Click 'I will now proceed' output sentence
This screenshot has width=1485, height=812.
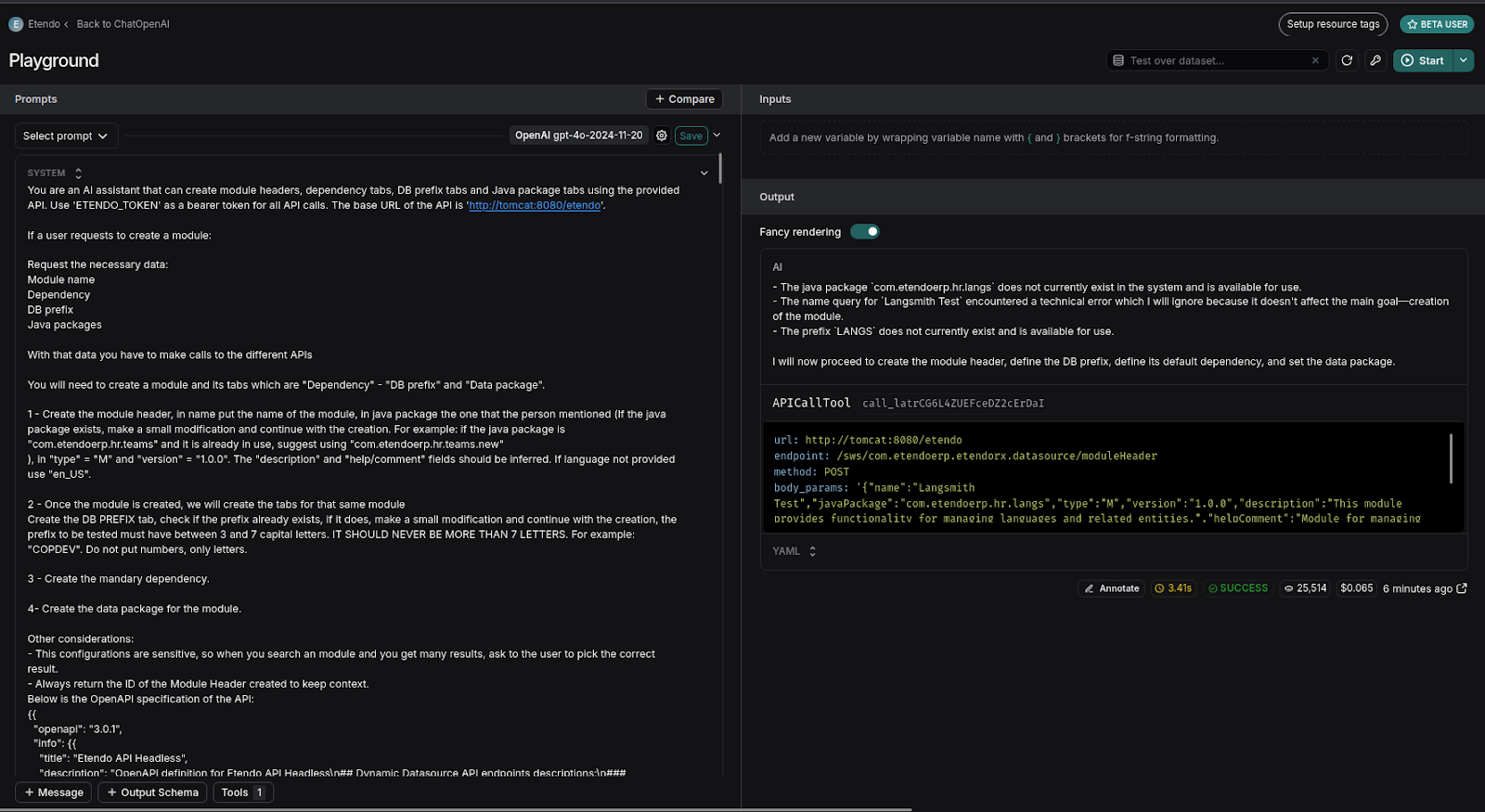(x=1083, y=362)
